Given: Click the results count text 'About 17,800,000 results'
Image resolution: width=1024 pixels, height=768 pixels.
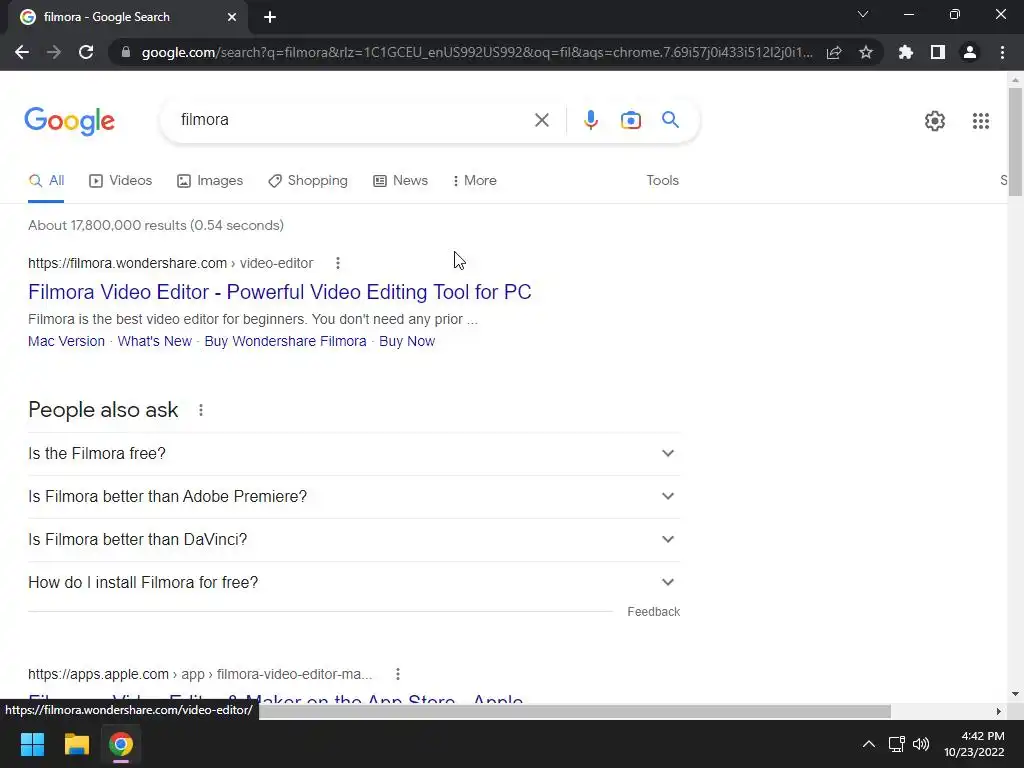Looking at the screenshot, I should point(155,225).
